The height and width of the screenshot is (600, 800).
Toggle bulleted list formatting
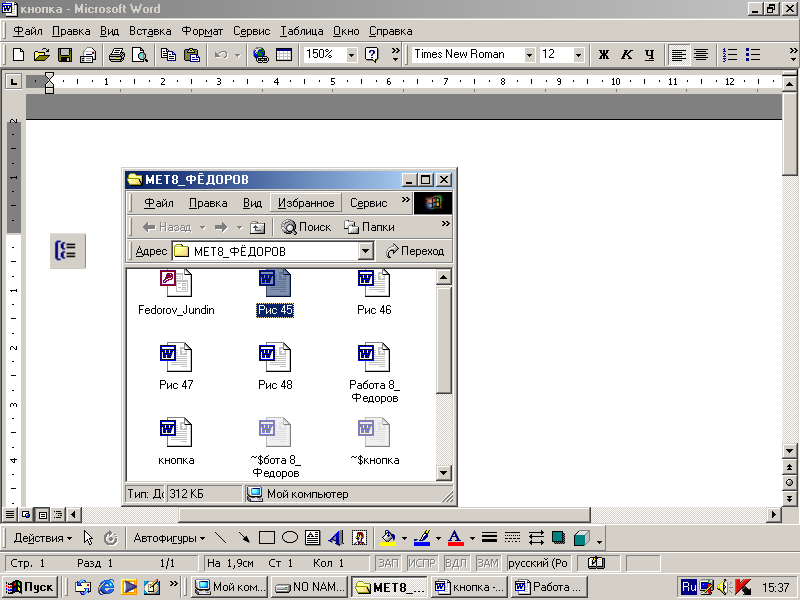click(x=753, y=55)
